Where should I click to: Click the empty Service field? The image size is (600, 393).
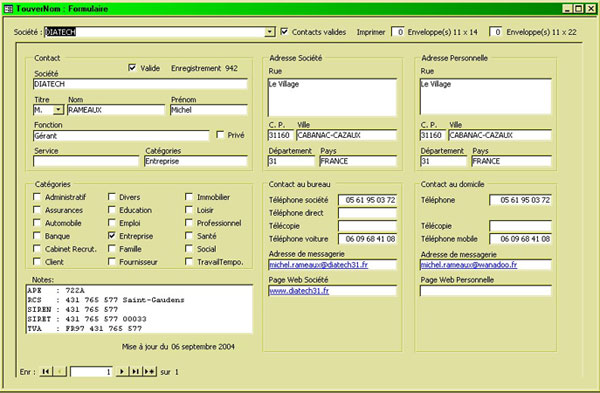86,161
